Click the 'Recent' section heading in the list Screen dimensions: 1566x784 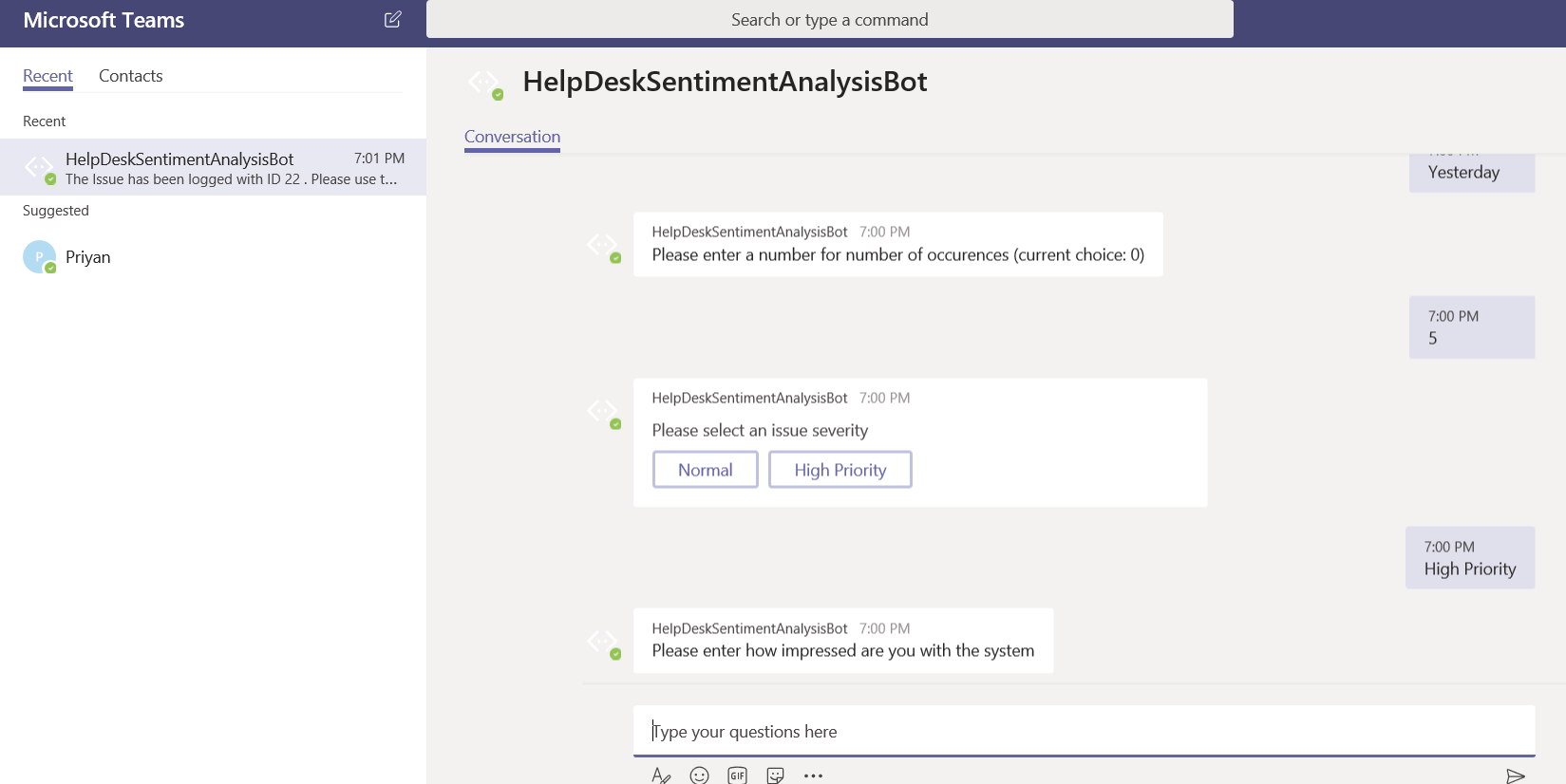(x=45, y=121)
